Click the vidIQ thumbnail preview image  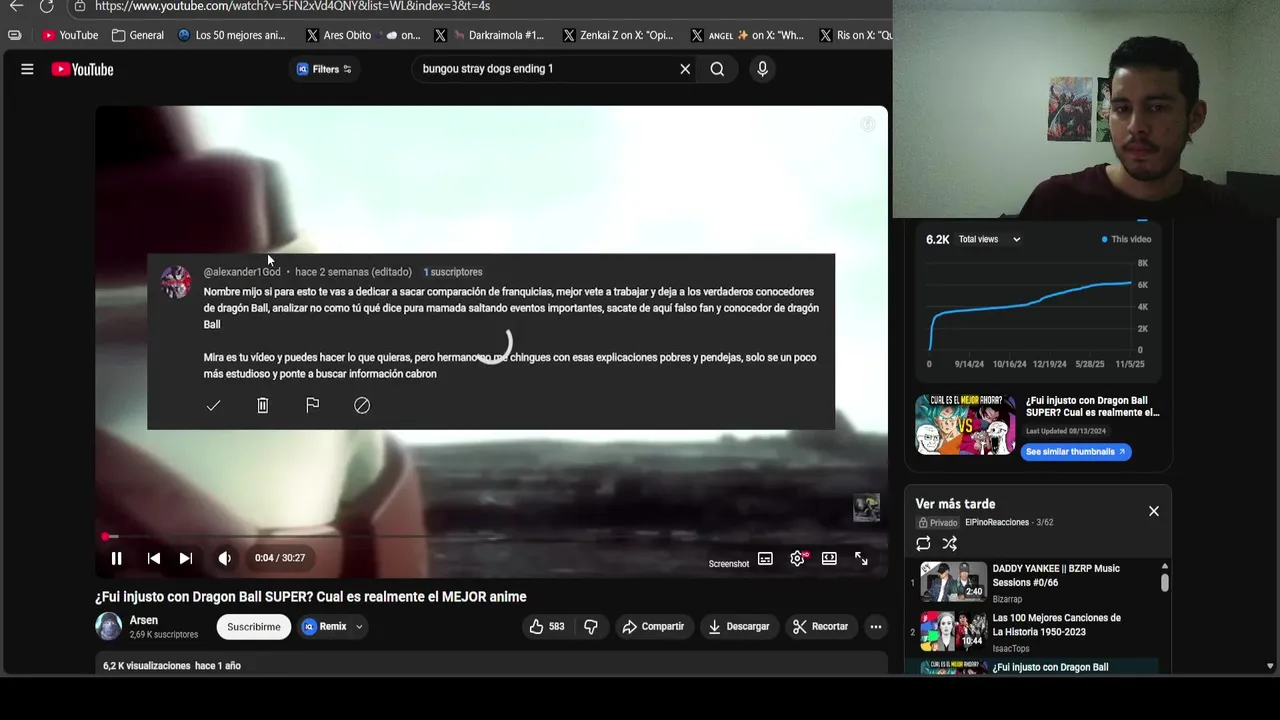[x=965, y=425]
